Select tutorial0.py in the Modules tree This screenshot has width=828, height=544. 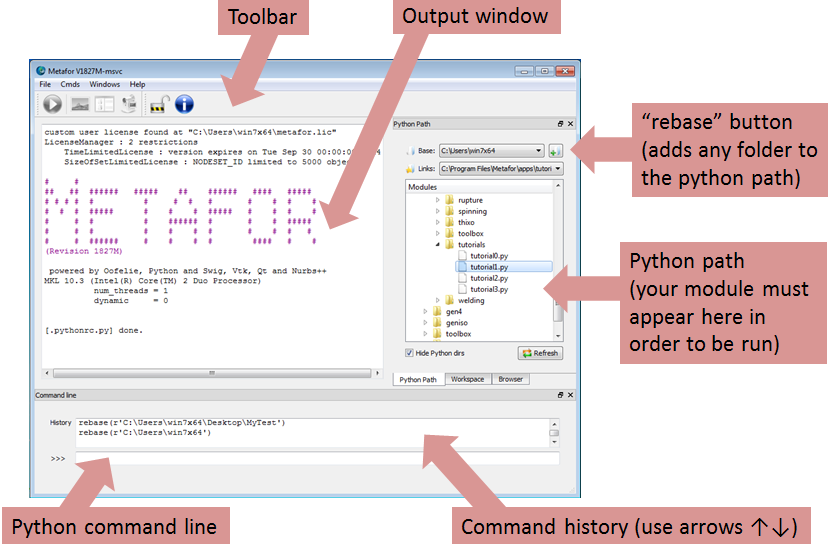(x=489, y=256)
